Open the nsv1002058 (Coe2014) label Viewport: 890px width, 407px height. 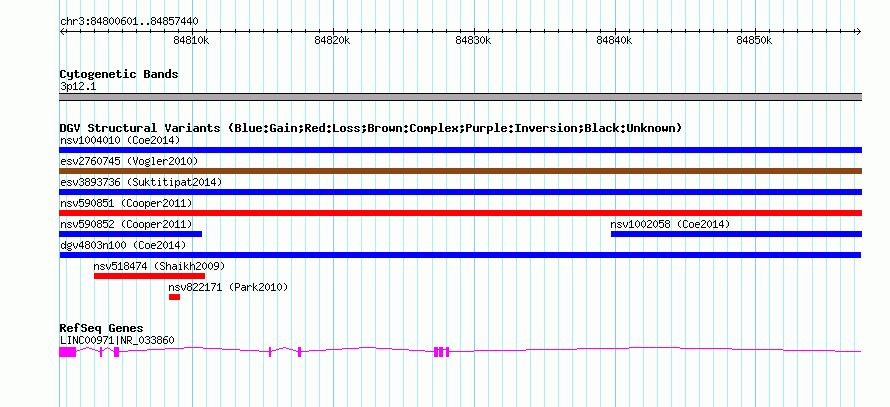pyautogui.click(x=670, y=224)
